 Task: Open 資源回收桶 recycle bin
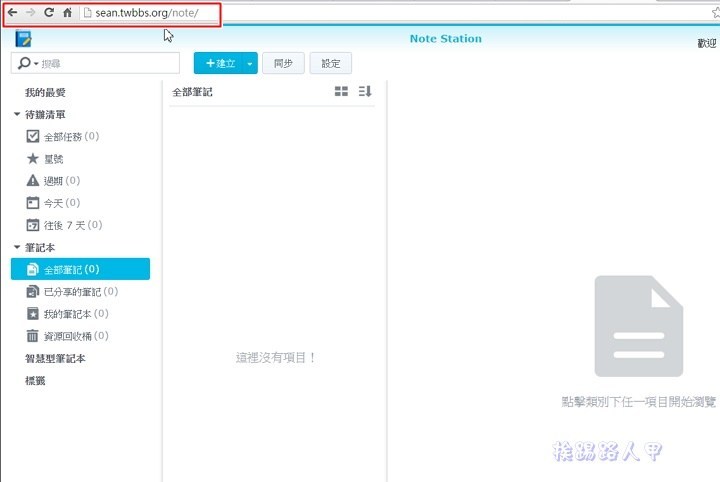67,336
